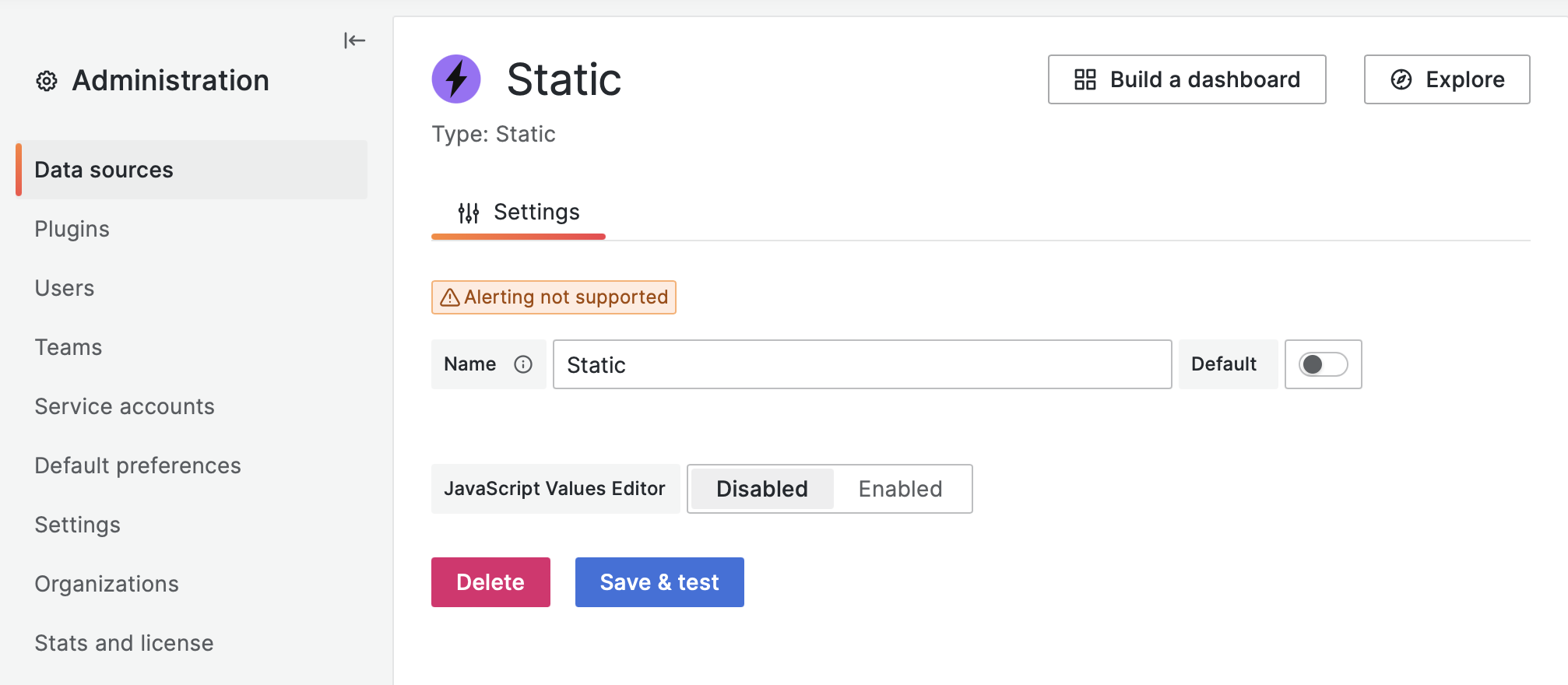The image size is (1568, 685).
Task: Click the 'Type: Static' text
Action: click(494, 134)
